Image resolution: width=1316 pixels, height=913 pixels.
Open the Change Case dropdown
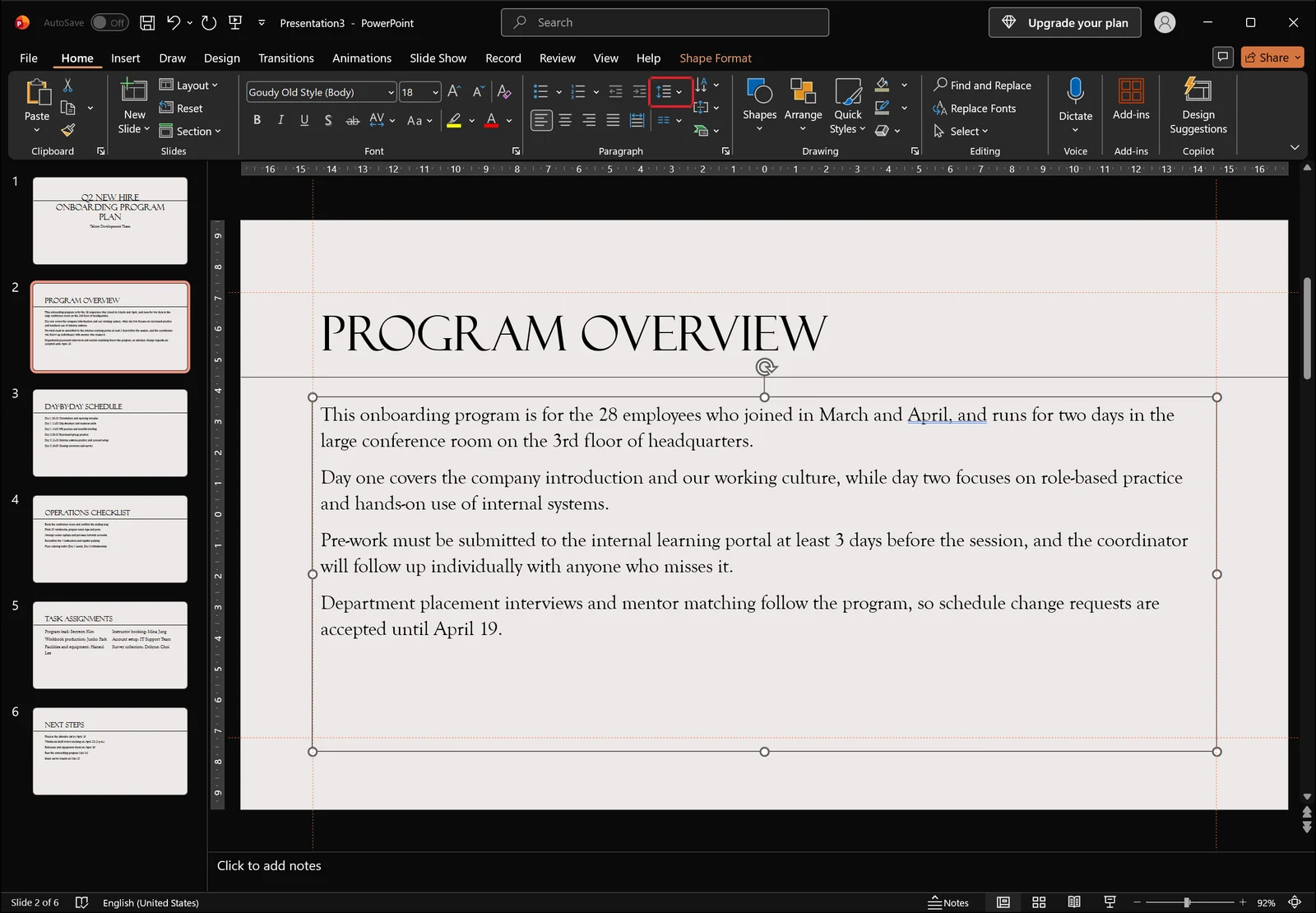(x=419, y=120)
